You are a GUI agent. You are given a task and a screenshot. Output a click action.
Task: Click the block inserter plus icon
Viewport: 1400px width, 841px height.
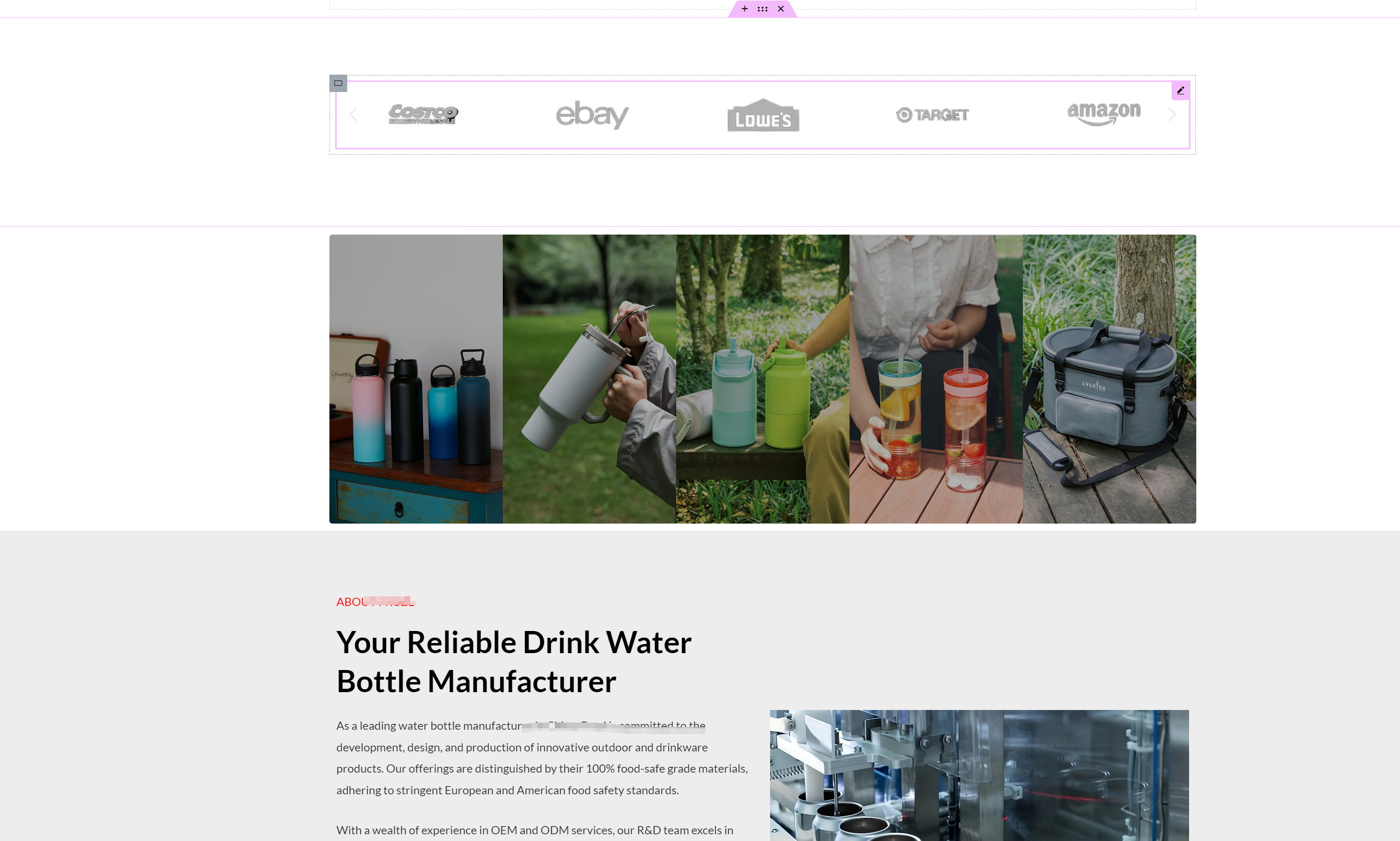click(743, 8)
